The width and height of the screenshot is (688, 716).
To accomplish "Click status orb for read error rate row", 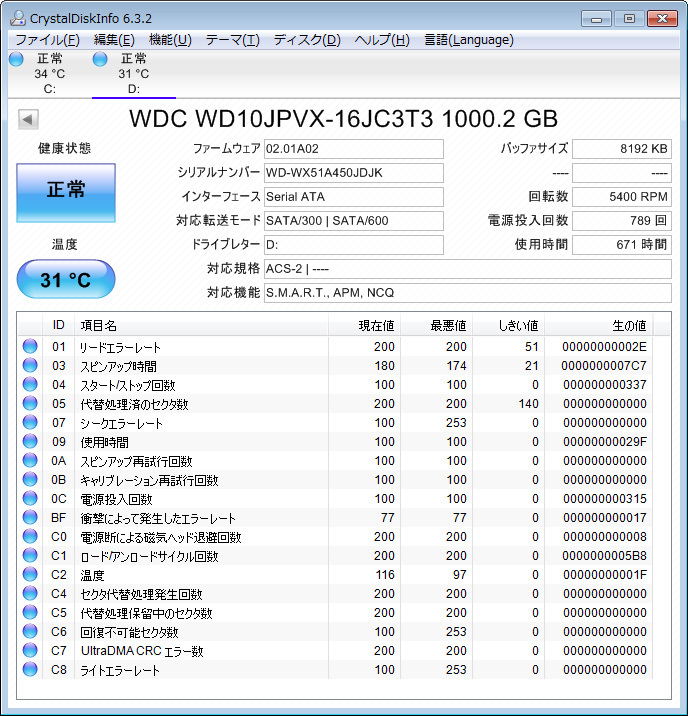I will pos(29,347).
